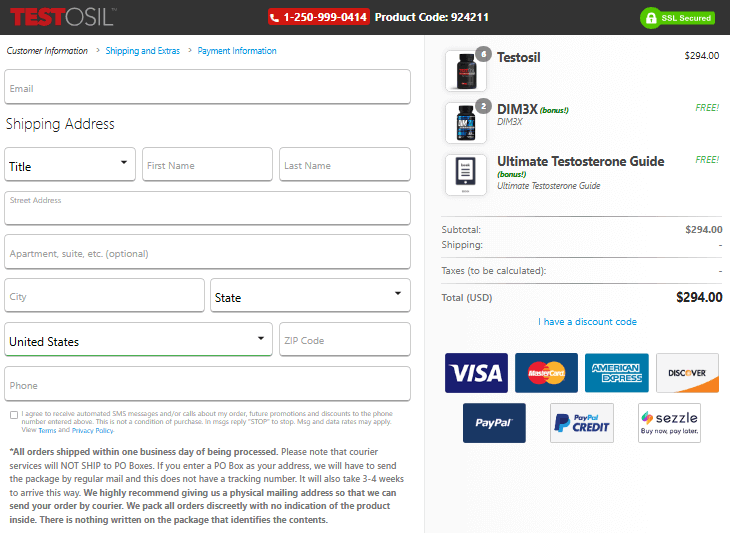This screenshot has height=533, width=730.
Task: Open the Terms link
Action: point(47,431)
